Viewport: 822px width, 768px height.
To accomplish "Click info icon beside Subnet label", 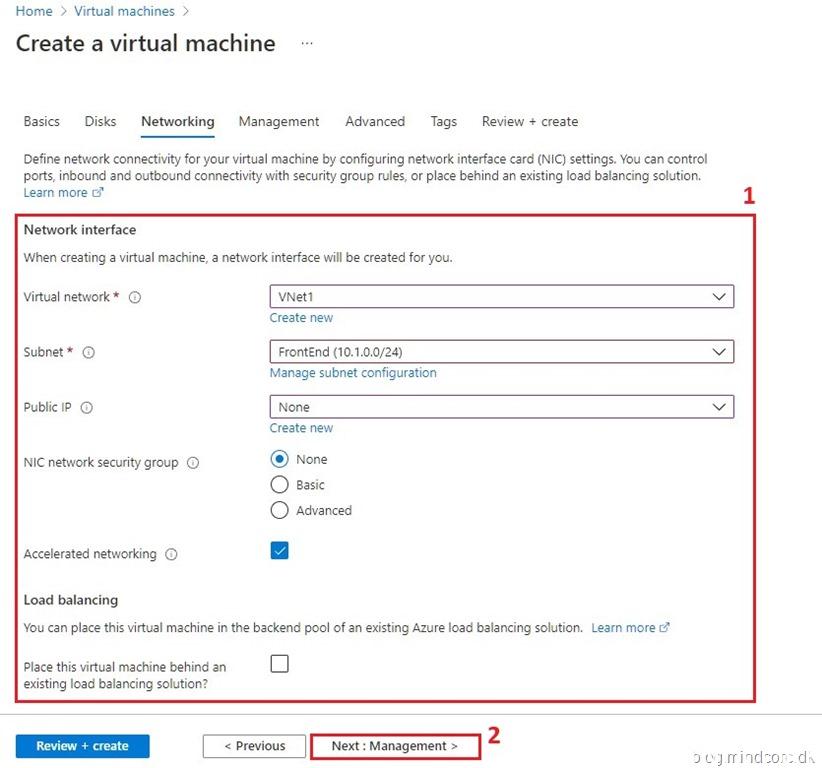I will tap(88, 353).
